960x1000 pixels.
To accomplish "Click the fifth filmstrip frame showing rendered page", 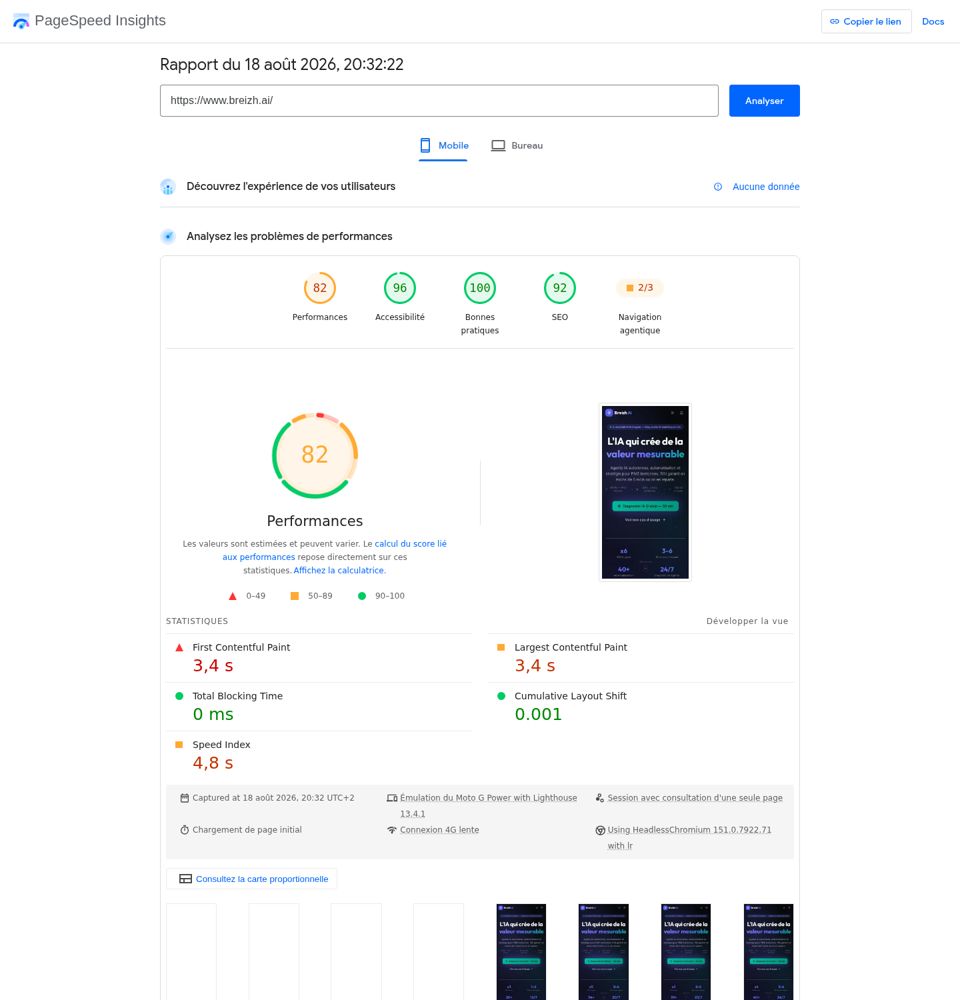I will (521, 952).
